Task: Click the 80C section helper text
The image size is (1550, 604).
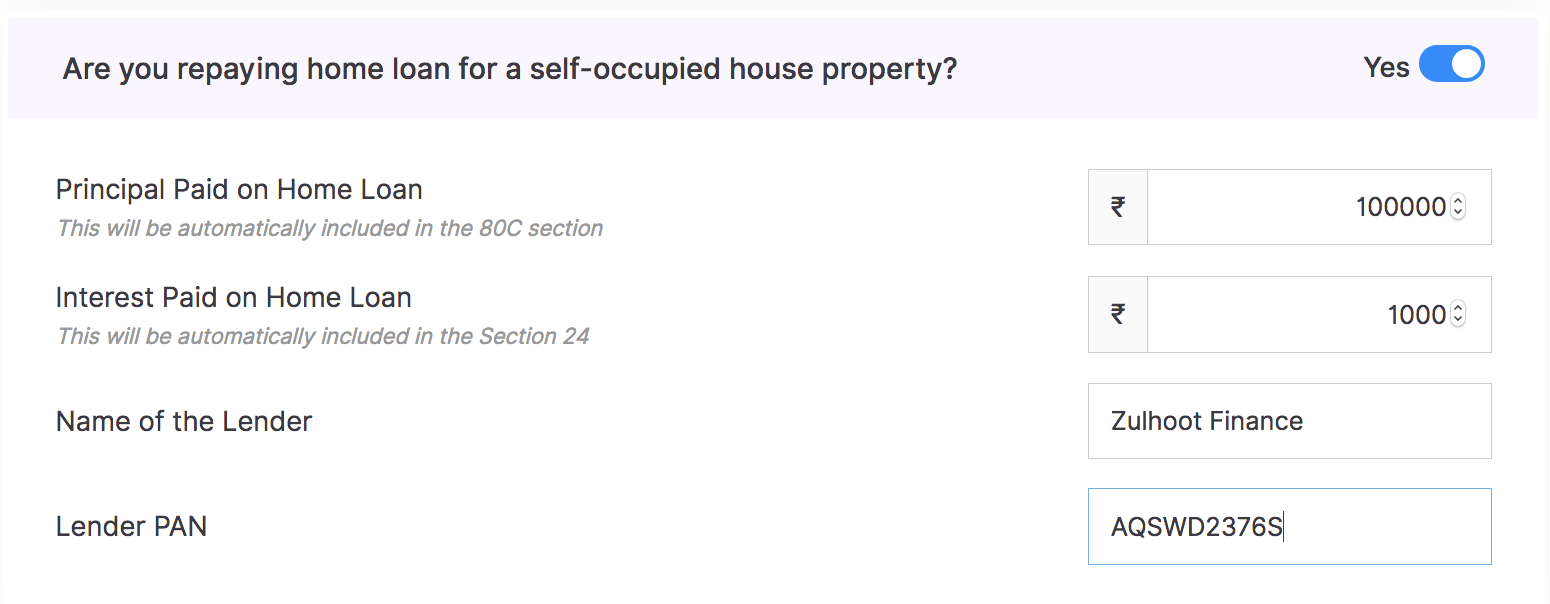Action: [x=329, y=228]
